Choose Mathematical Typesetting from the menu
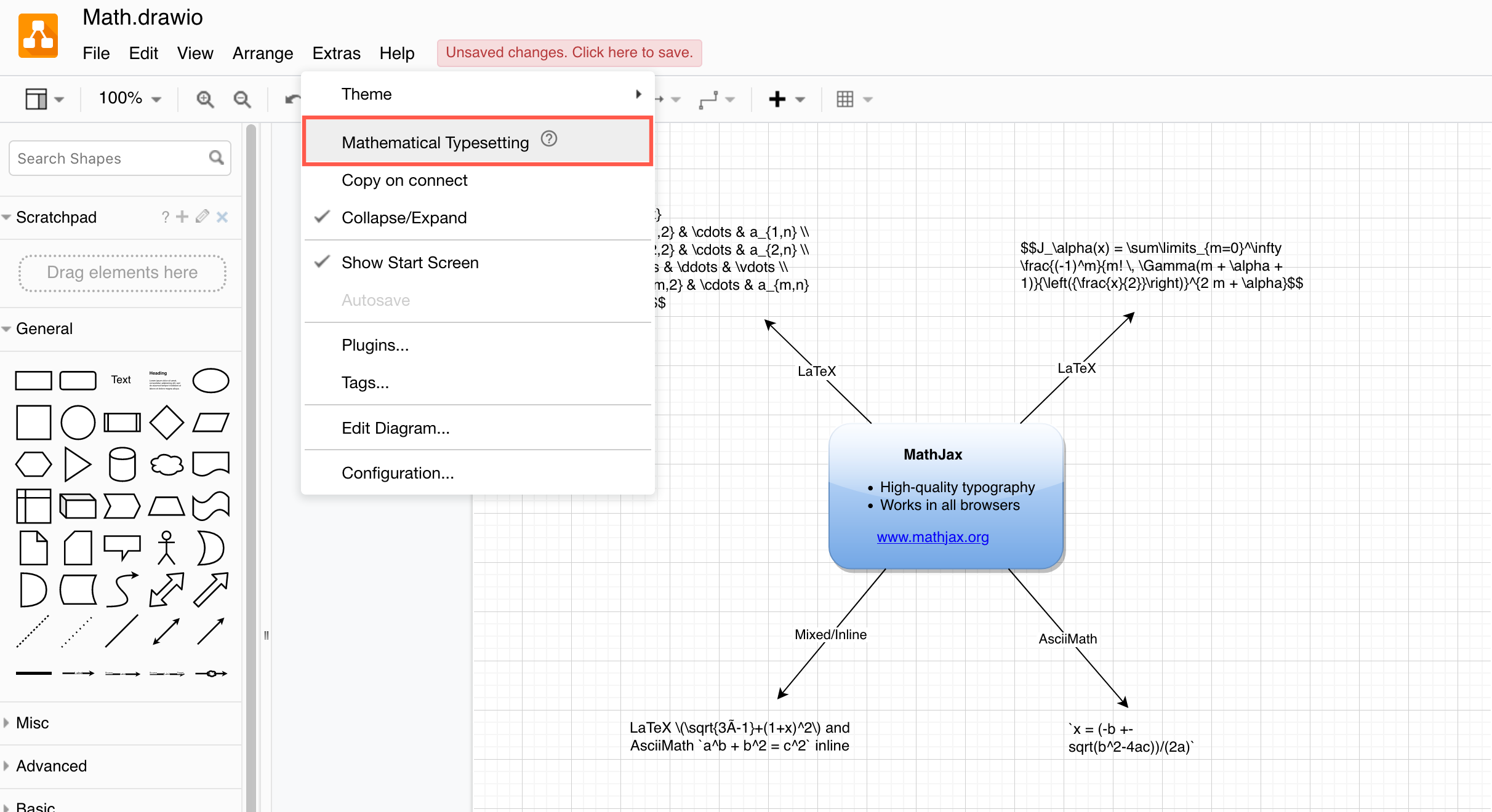This screenshot has width=1492, height=812. tap(435, 142)
